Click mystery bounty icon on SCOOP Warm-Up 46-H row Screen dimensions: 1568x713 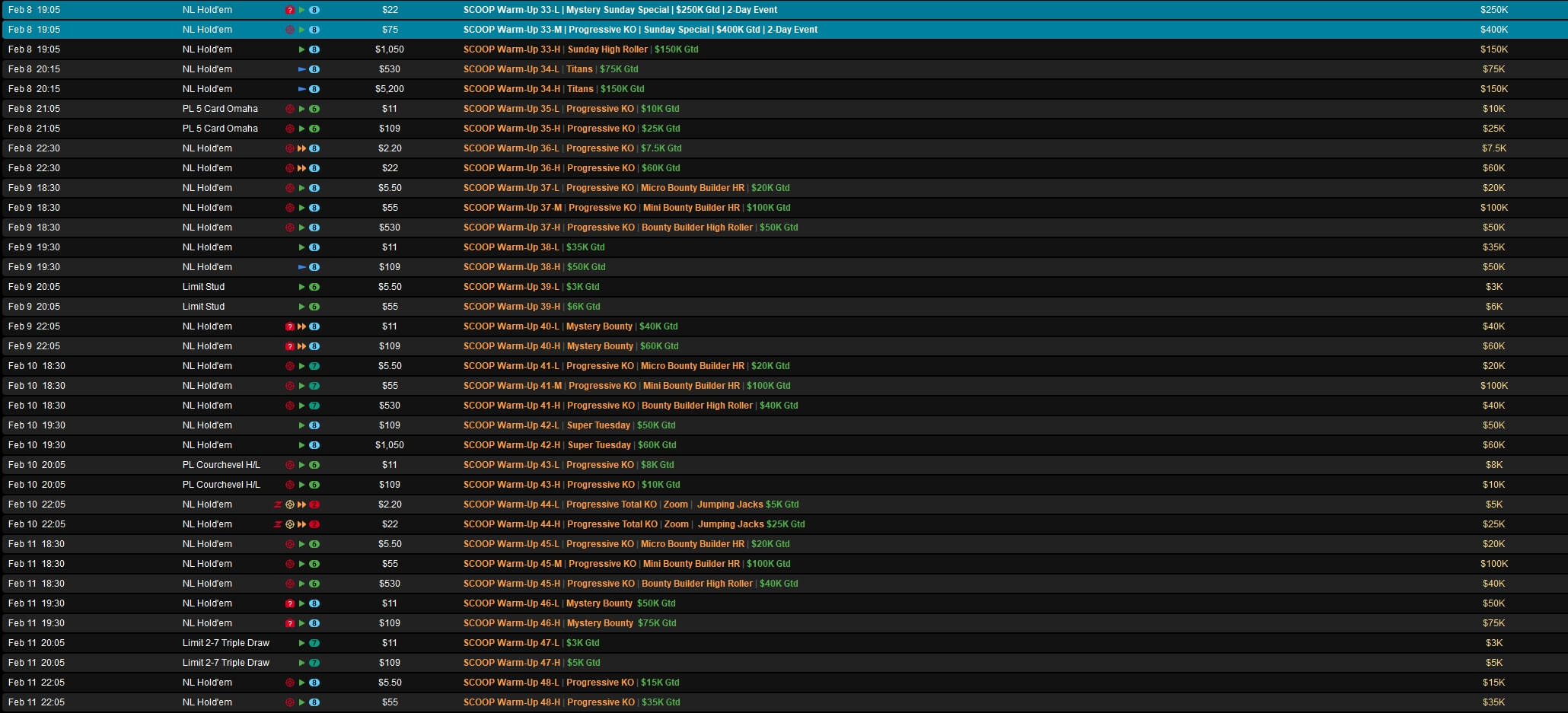(289, 623)
